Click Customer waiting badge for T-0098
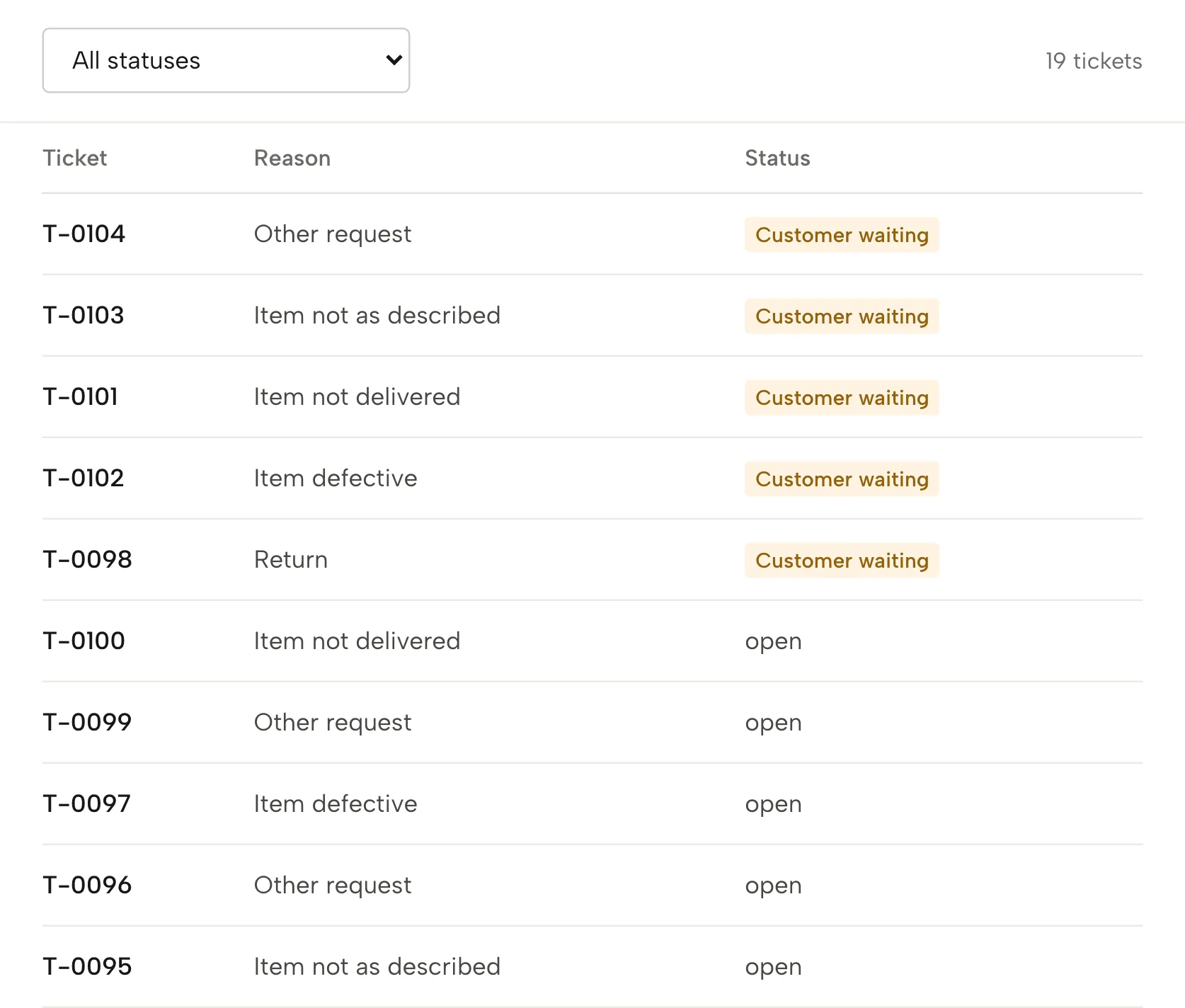Viewport: 1185px width, 1008px height. [842, 560]
